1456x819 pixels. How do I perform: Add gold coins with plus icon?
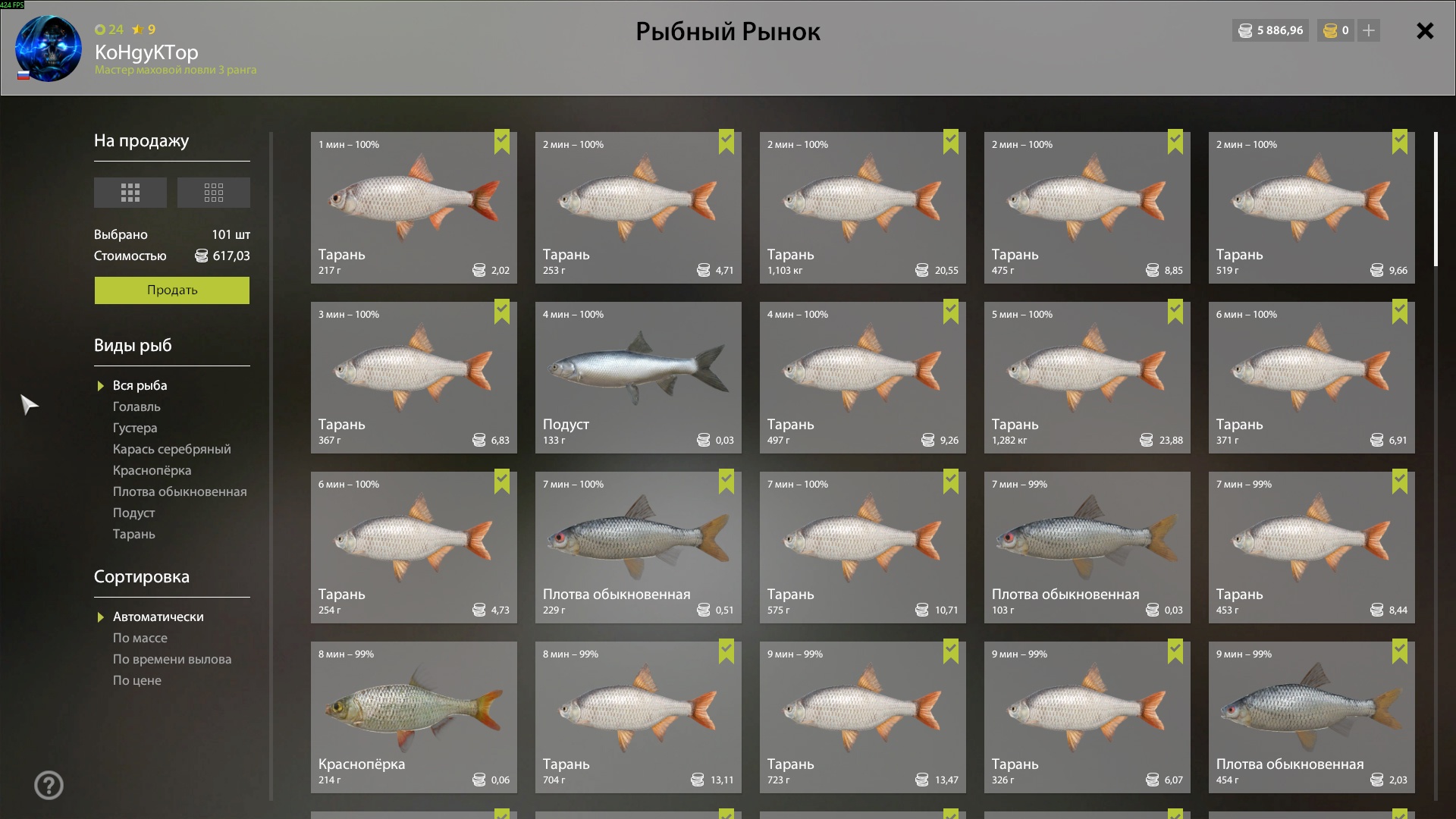1369,30
